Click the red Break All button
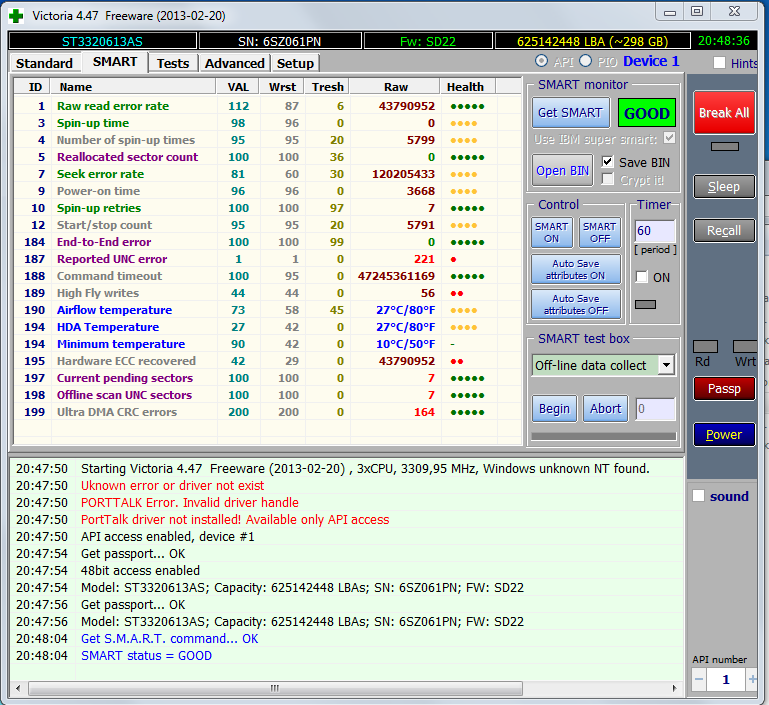 pos(724,113)
